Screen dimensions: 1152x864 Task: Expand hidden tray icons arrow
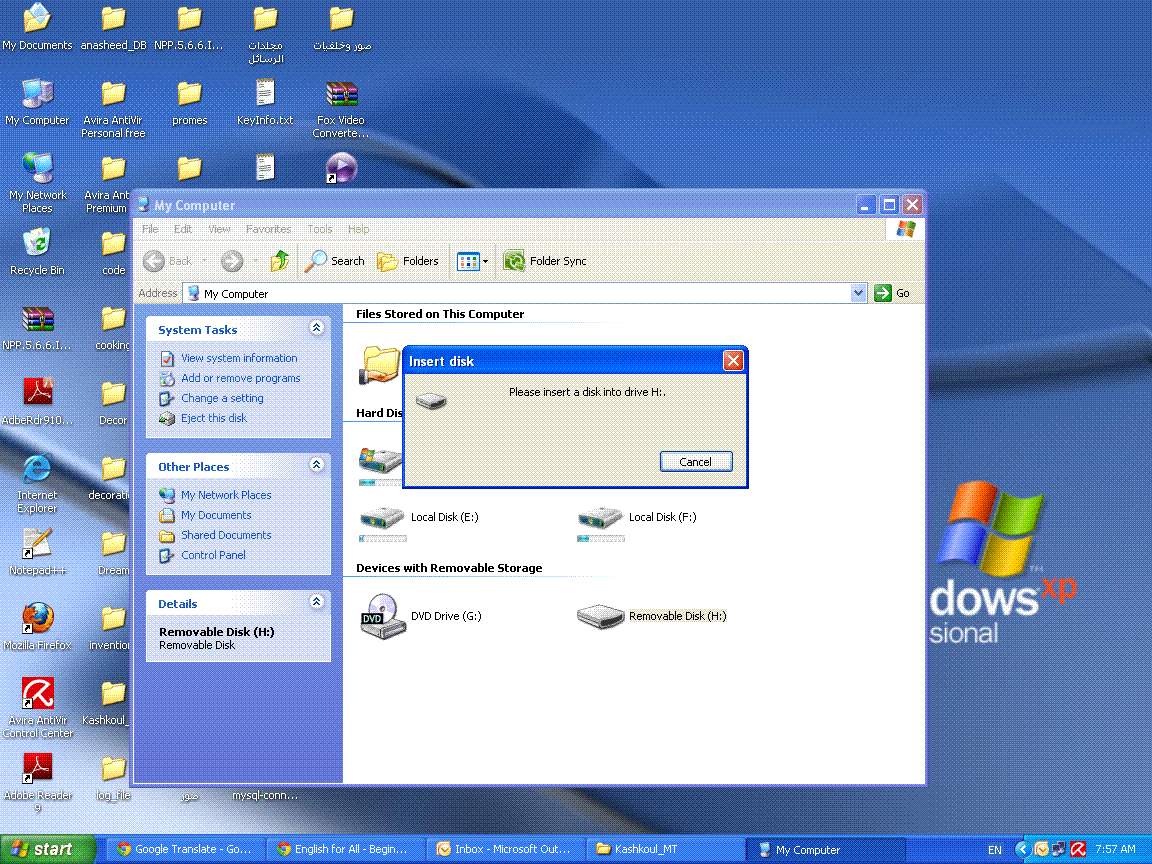(x=1021, y=849)
